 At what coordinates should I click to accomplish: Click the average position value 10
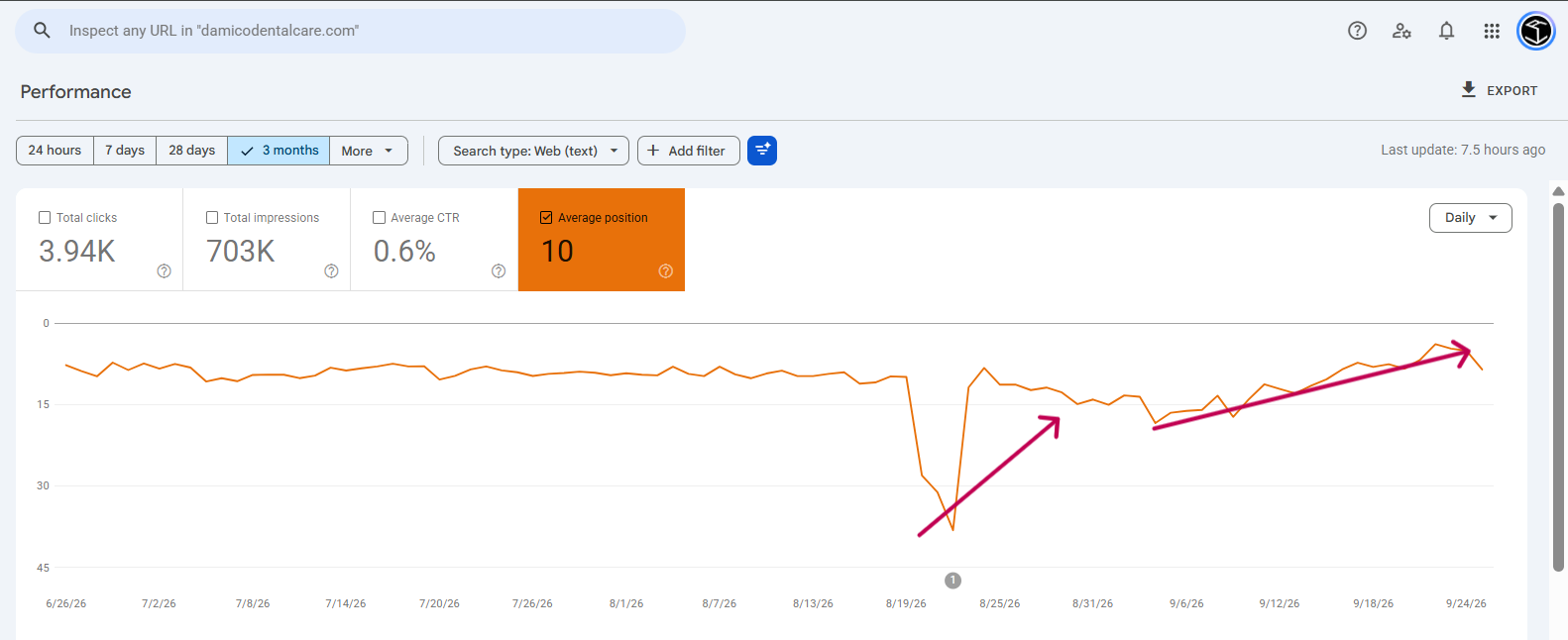557,252
